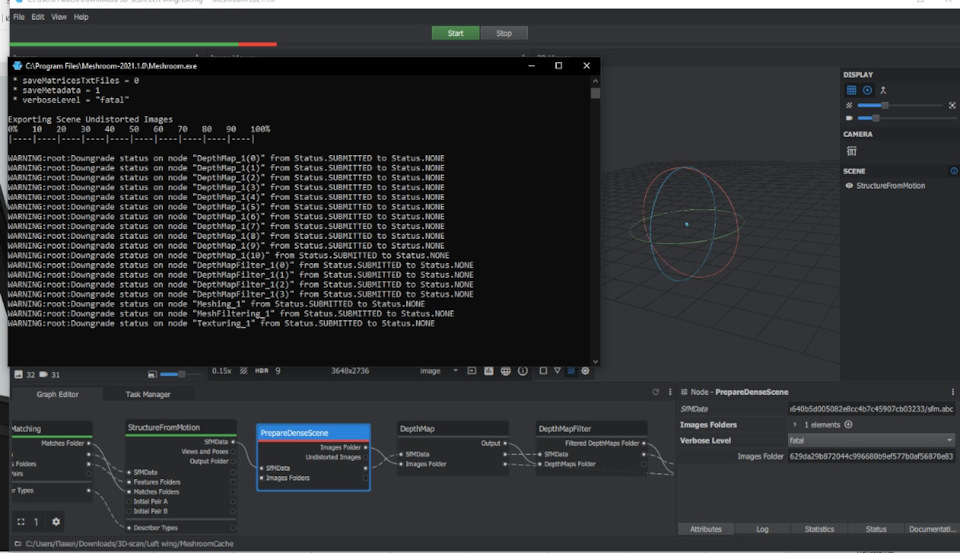Click the SfMData output pin on StructureFromMotion

pyautogui.click(x=233, y=442)
